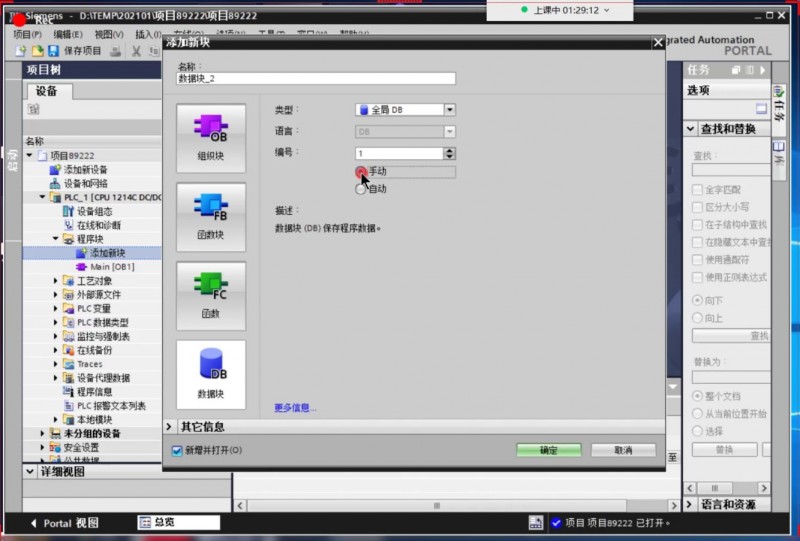Expand the 工艺对象 tree node

[56, 281]
